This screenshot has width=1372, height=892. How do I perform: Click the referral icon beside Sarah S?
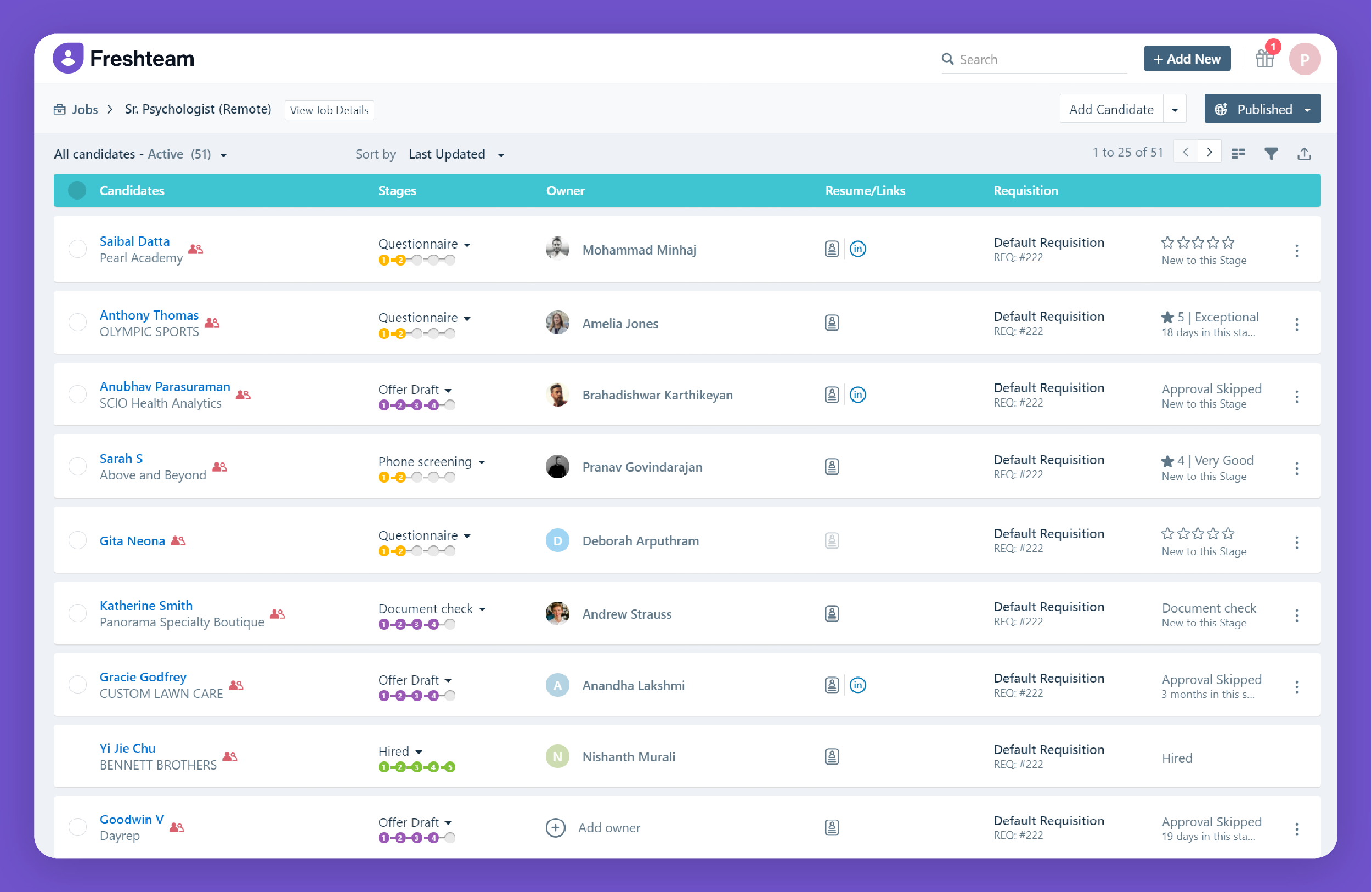click(x=219, y=468)
